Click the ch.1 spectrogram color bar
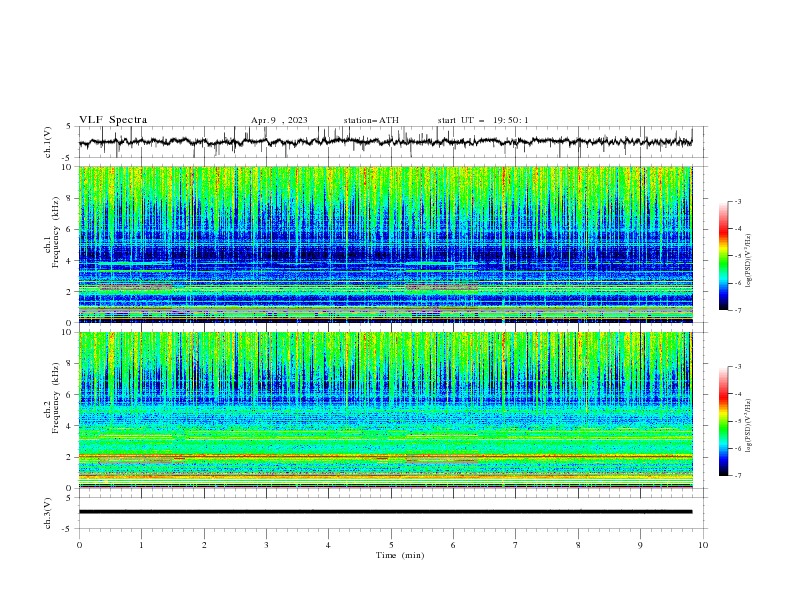The image size is (792, 612). 723,256
